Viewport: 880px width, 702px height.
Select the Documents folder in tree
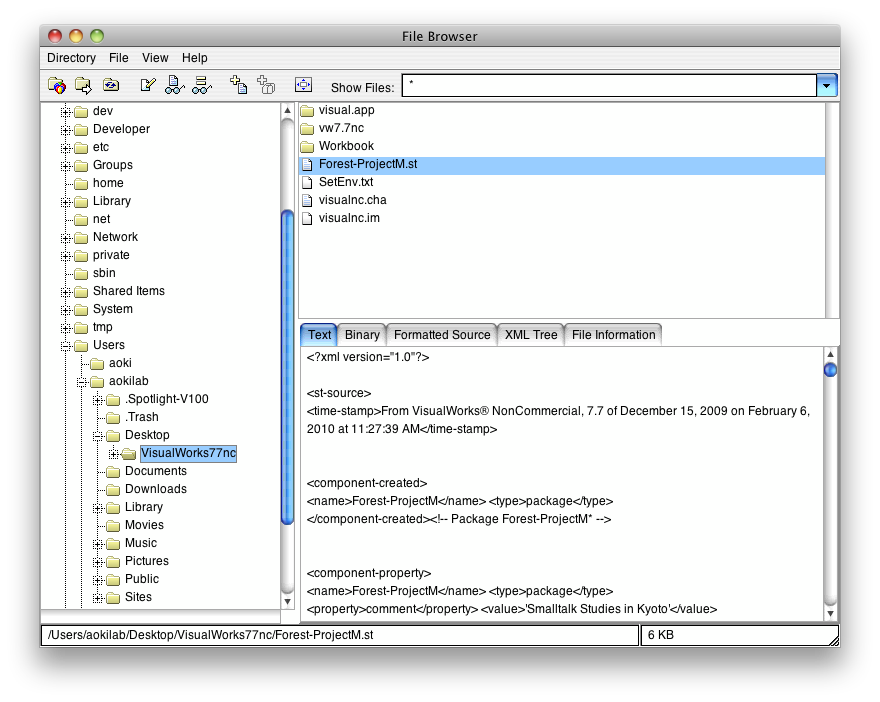(155, 471)
